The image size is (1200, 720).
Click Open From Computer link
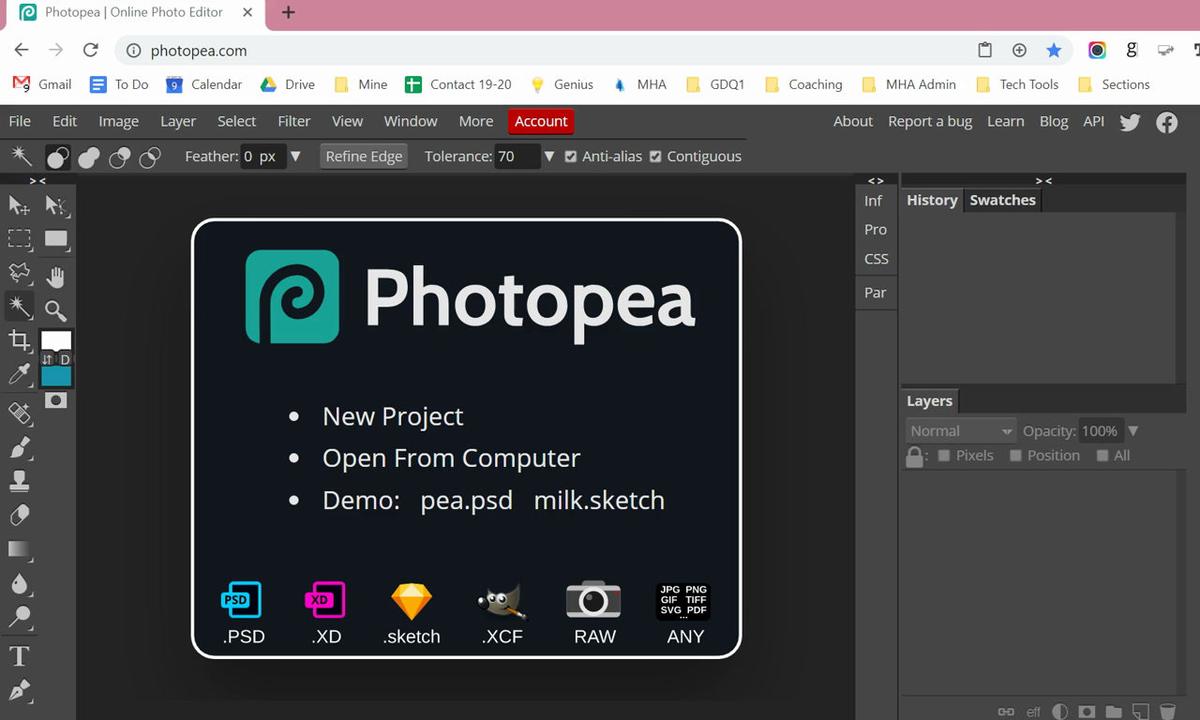451,459
